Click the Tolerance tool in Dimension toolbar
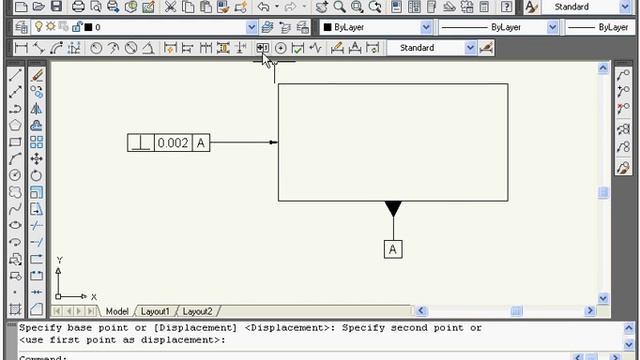 [262, 48]
